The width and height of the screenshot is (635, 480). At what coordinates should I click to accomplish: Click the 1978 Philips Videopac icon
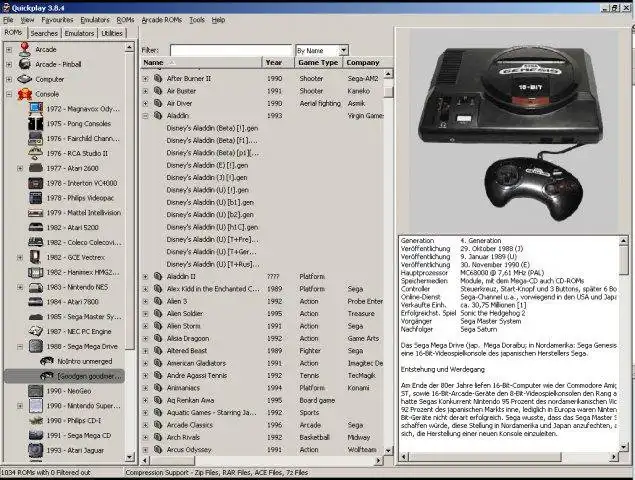pyautogui.click(x=36, y=198)
